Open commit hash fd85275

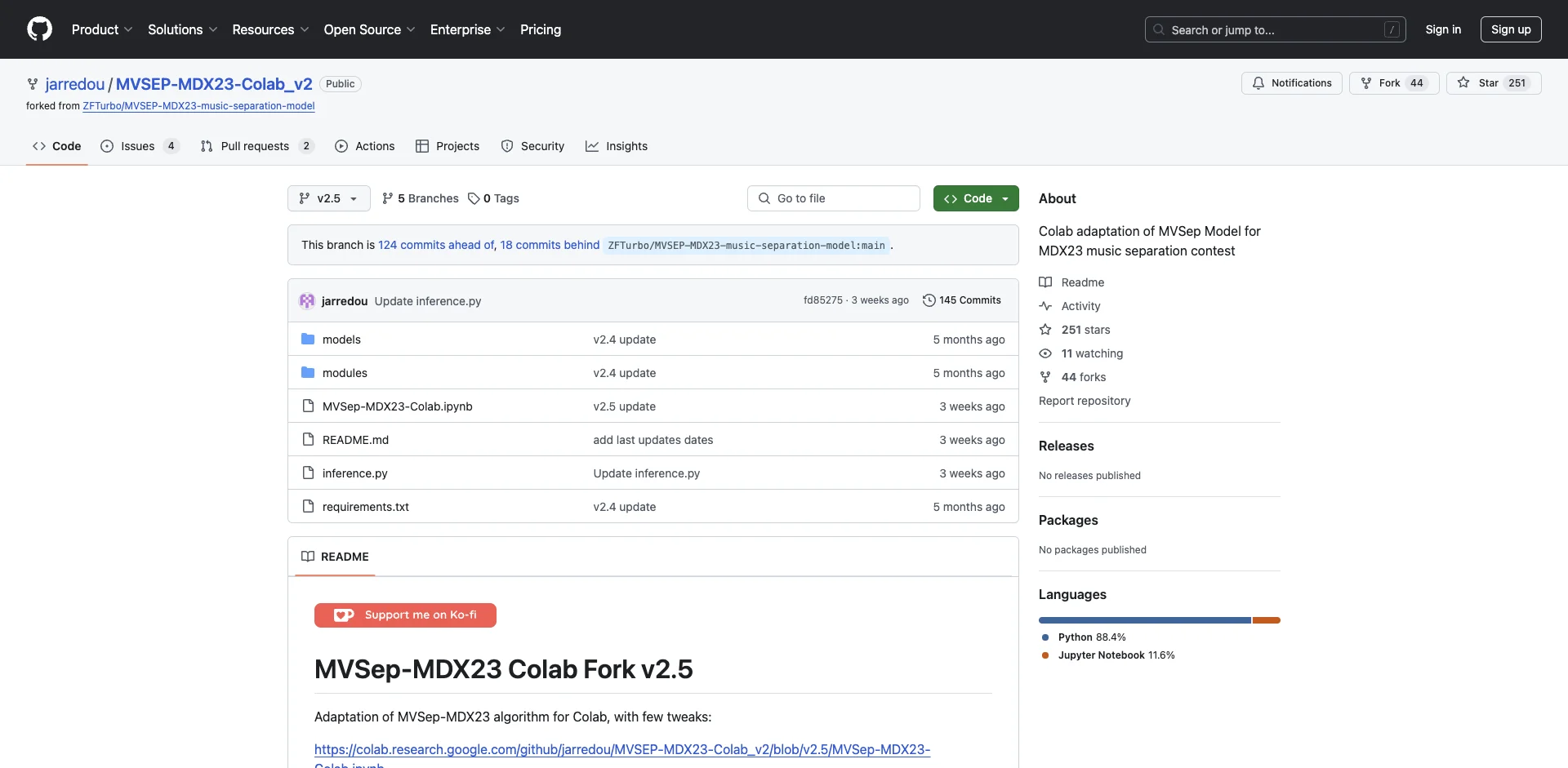pos(822,300)
